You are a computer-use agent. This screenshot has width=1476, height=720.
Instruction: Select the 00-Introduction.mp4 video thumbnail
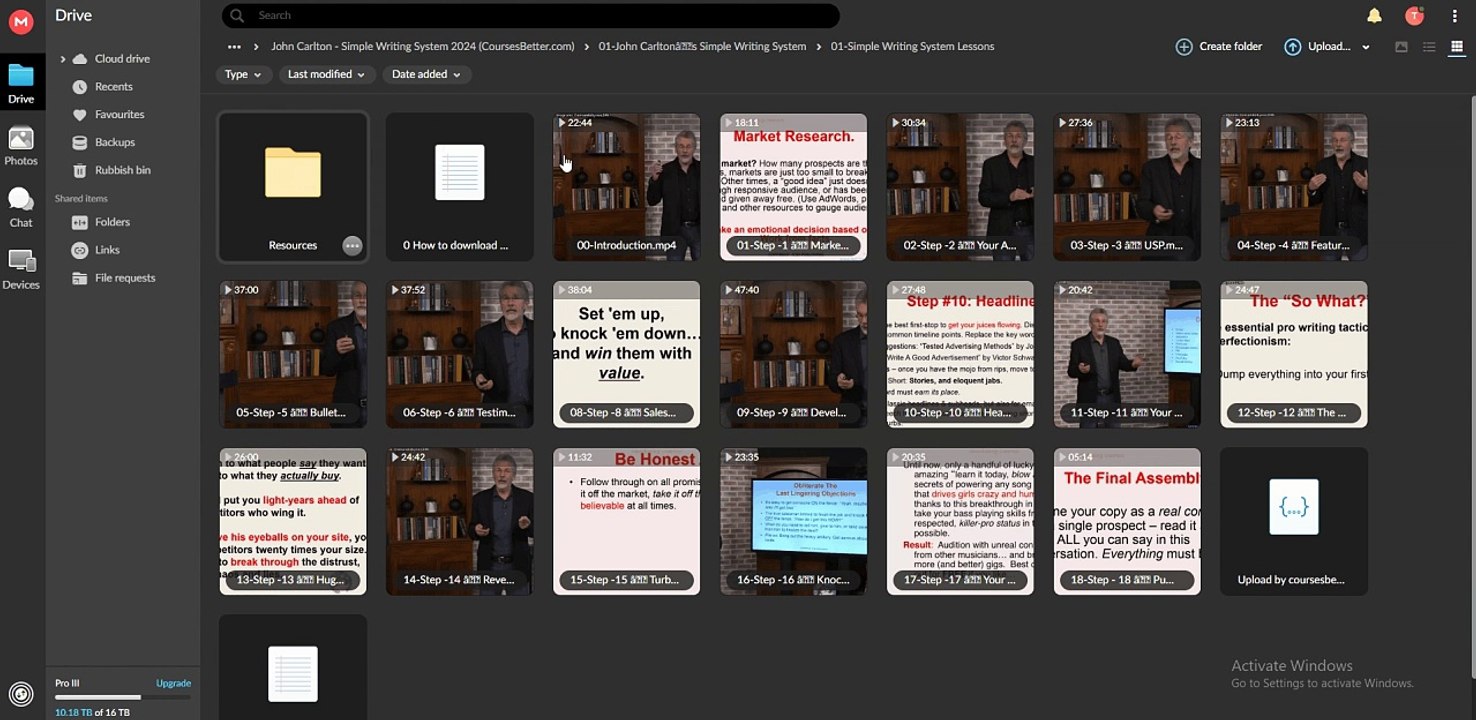pyautogui.click(x=627, y=187)
